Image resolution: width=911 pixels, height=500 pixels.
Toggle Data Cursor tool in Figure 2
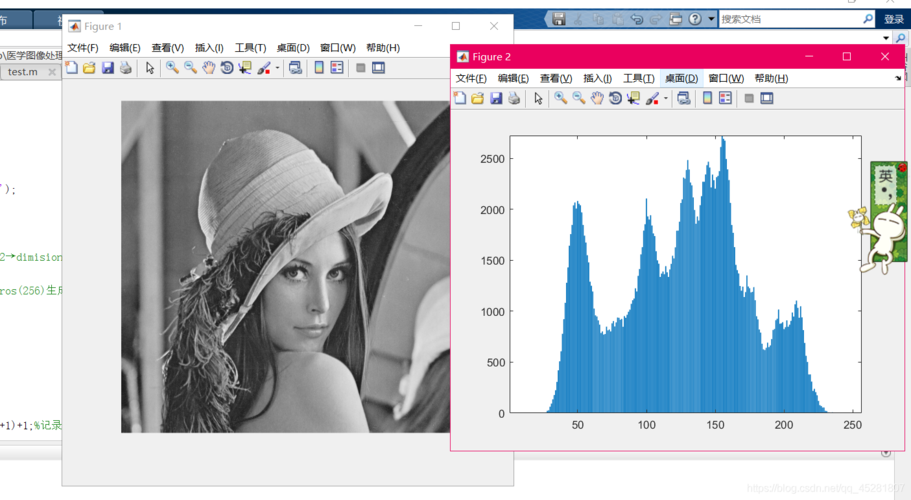click(x=633, y=98)
